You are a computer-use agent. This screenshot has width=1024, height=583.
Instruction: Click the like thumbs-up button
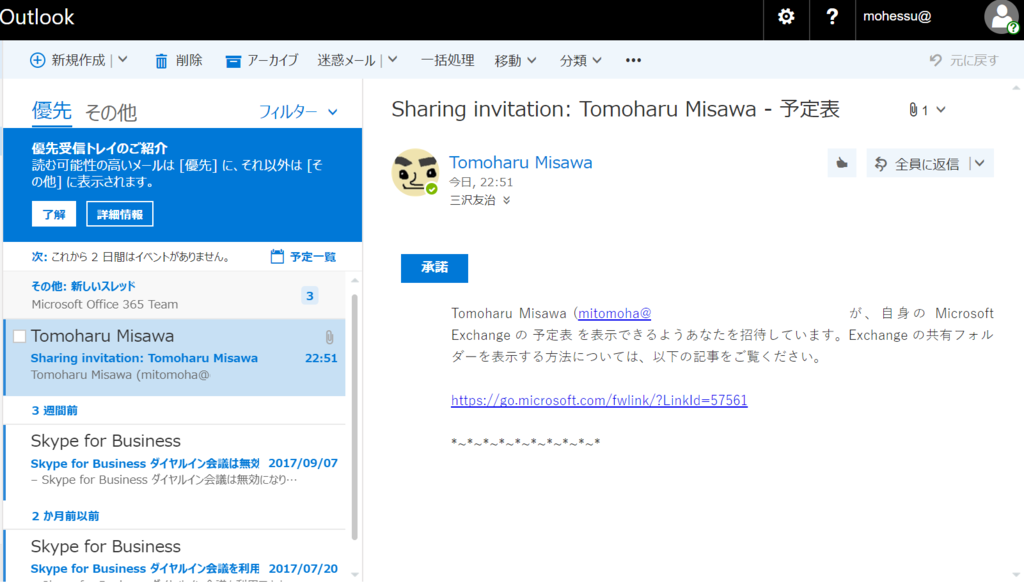(x=842, y=163)
